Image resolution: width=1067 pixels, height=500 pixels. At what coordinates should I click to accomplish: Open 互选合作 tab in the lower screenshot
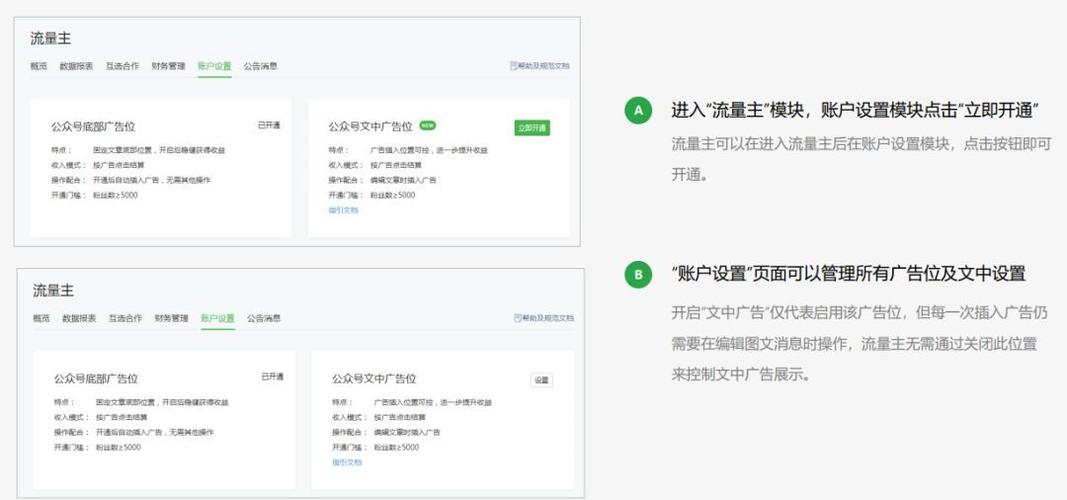point(125,318)
